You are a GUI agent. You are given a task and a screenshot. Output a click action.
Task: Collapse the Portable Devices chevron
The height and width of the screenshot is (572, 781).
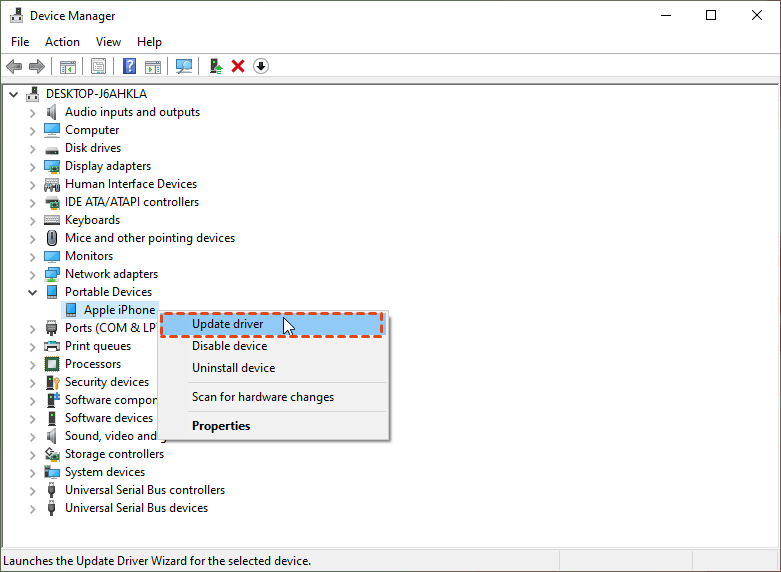tap(32, 292)
